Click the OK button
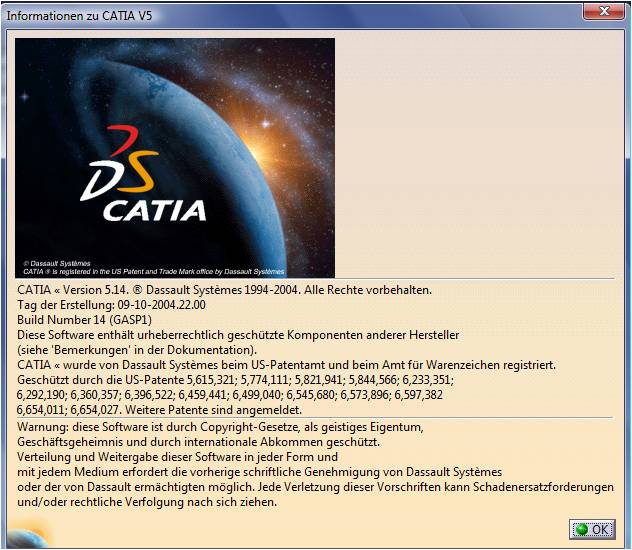632x550 pixels. [x=592, y=529]
